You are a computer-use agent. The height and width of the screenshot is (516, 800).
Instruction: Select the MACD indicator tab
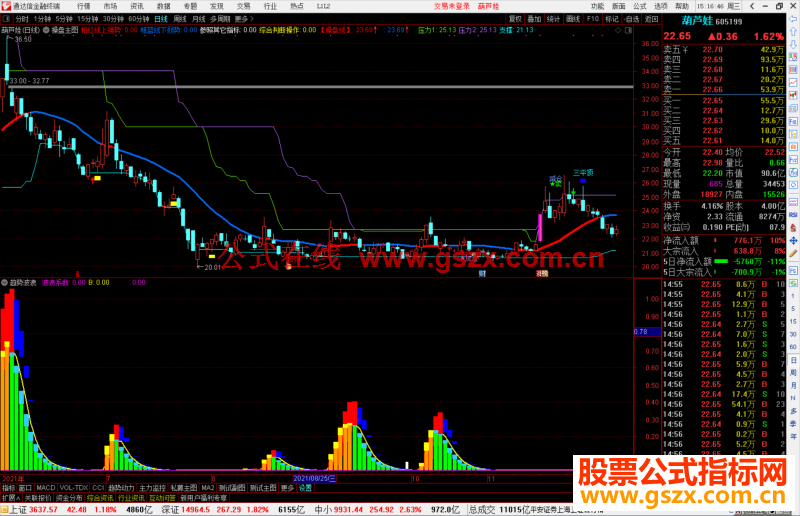point(45,488)
